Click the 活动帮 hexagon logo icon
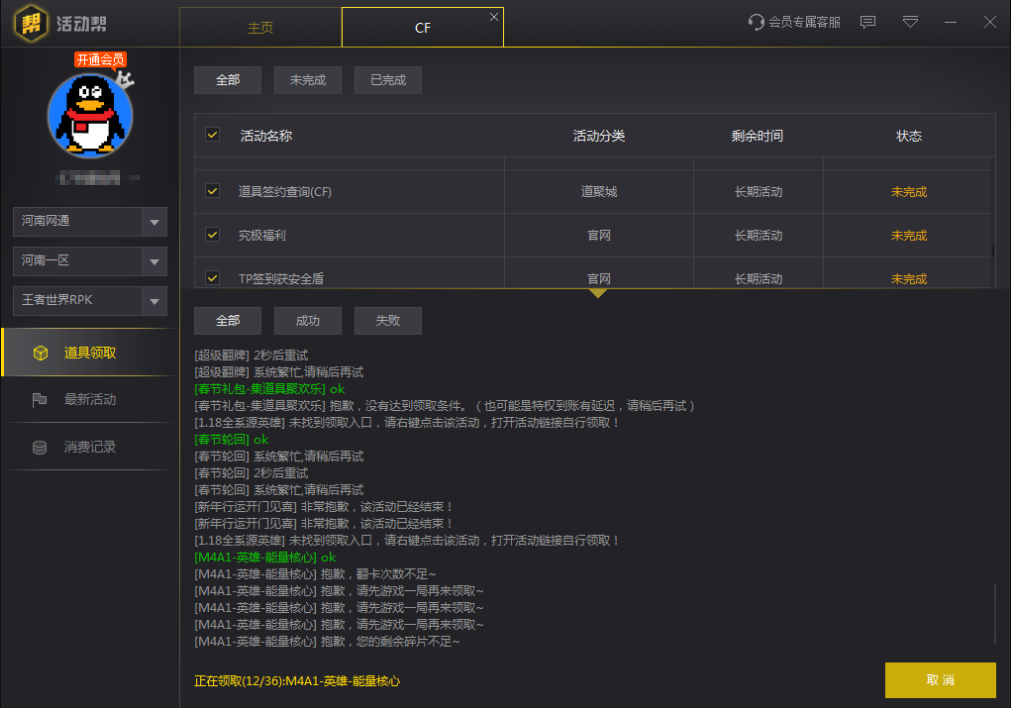This screenshot has height=708, width=1011. tap(31, 23)
